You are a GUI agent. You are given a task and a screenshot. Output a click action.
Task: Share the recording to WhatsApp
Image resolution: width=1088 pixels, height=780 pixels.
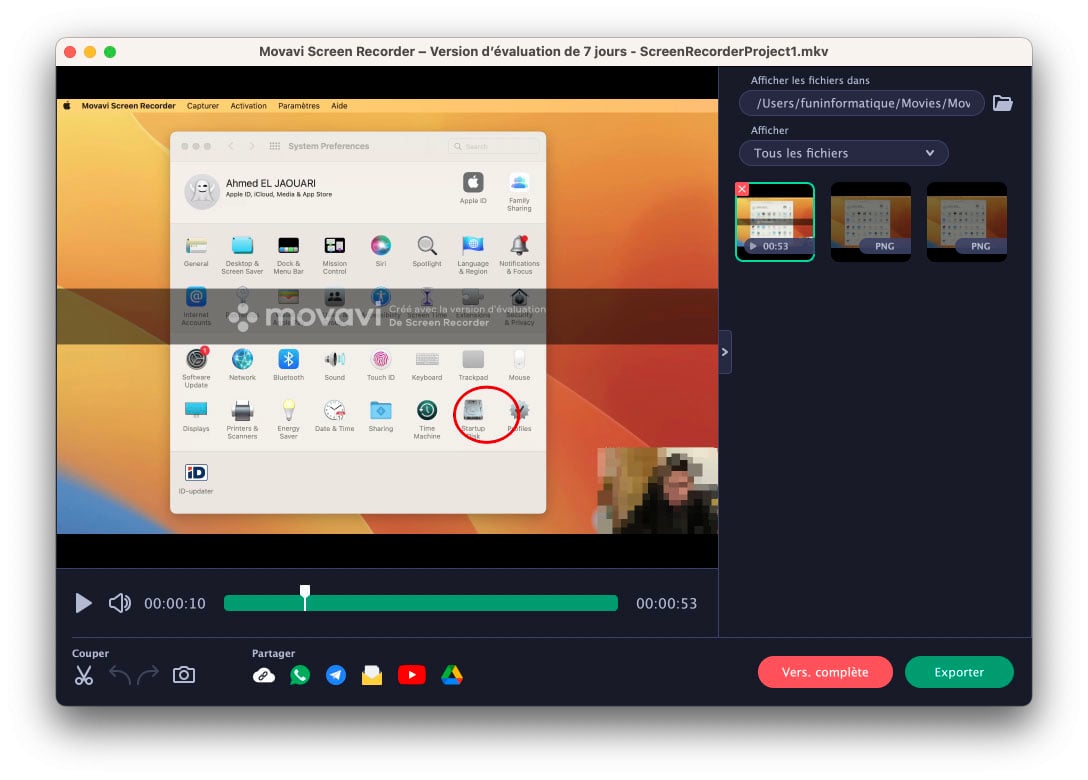point(300,675)
